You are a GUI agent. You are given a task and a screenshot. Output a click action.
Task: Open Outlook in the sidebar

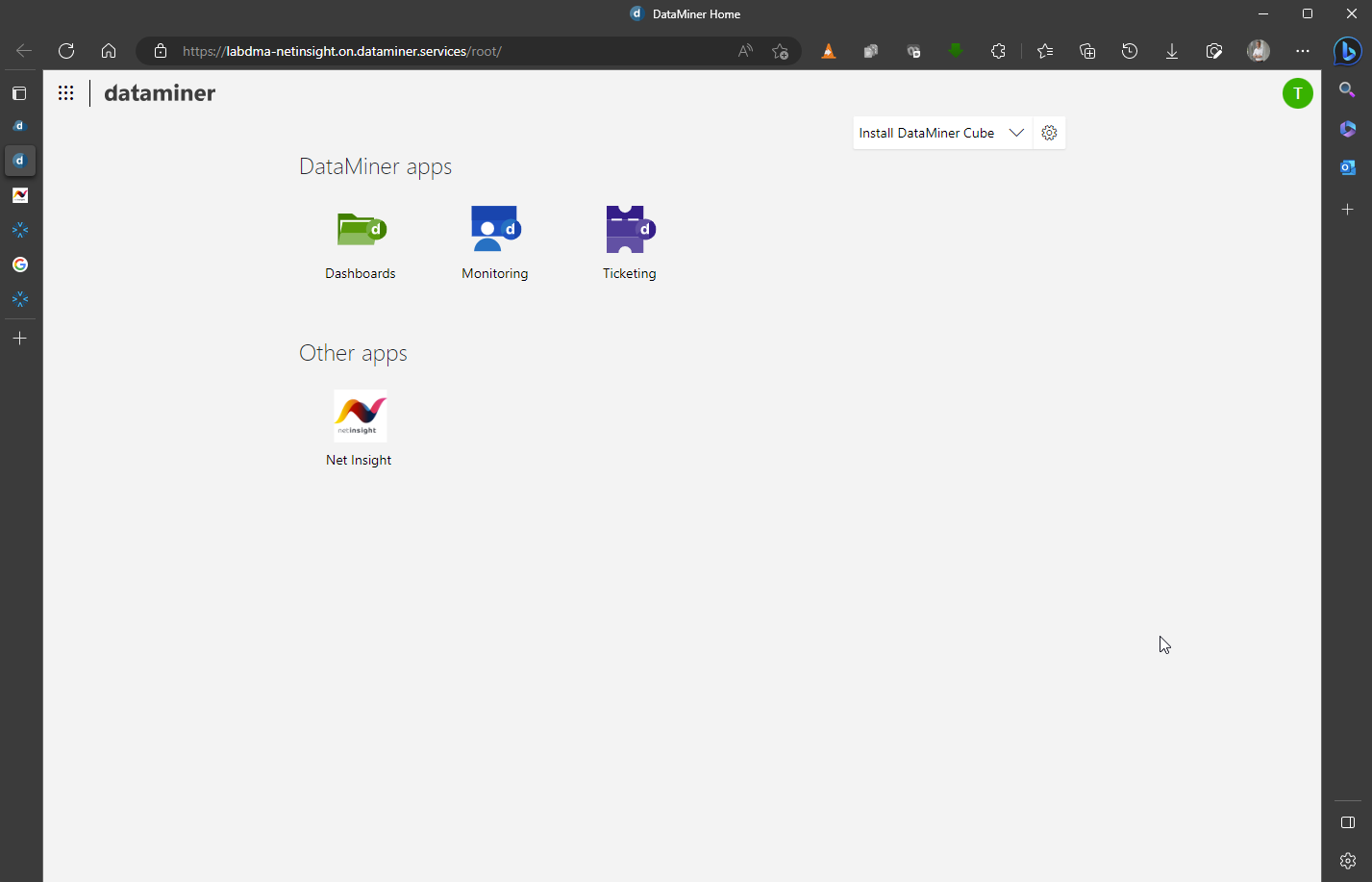click(1347, 167)
